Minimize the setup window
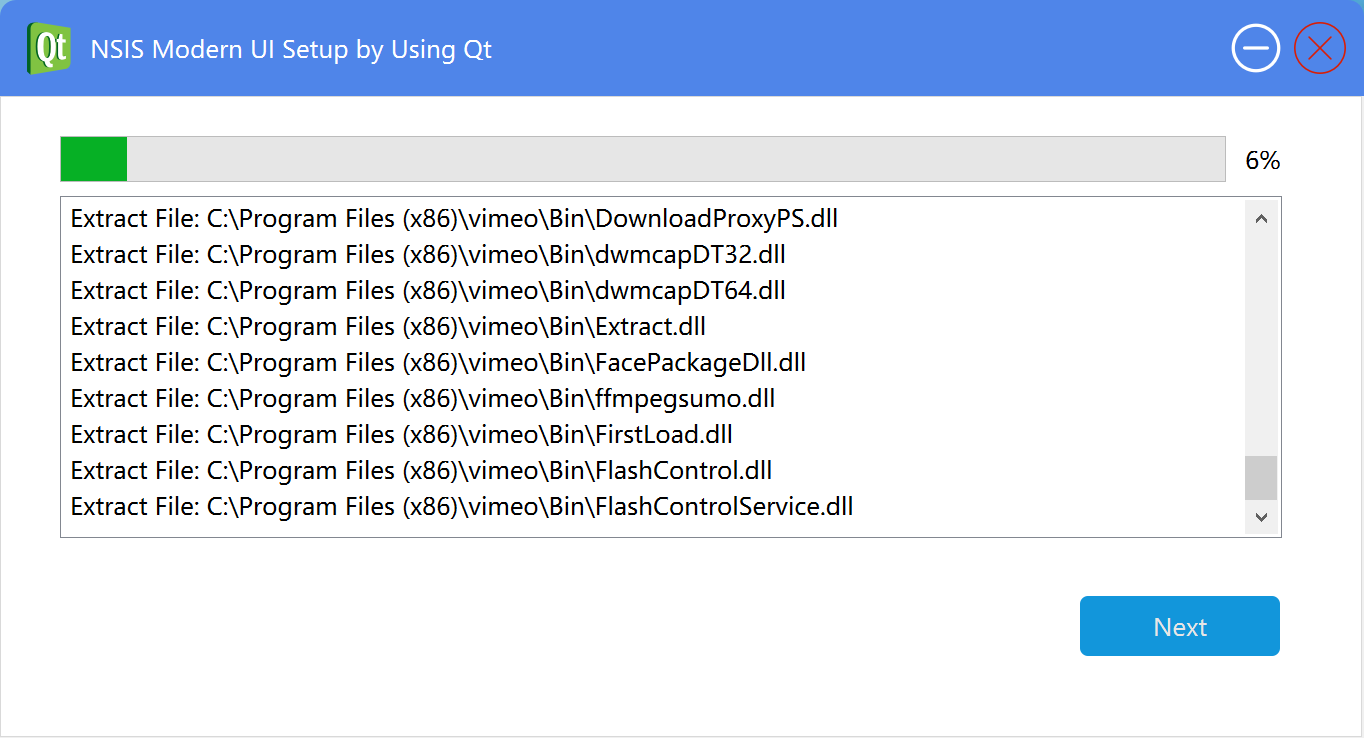1364x738 pixels. coord(1255,48)
